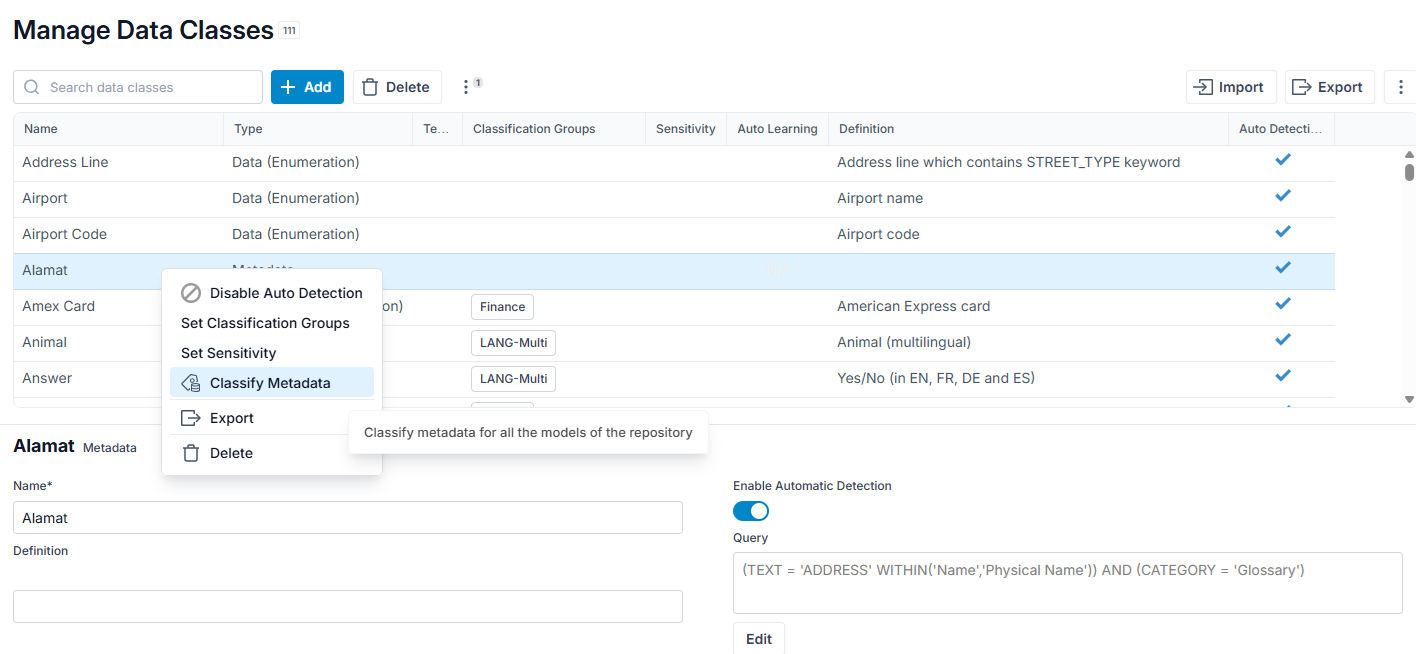Click the Import button
The height and width of the screenshot is (654, 1416).
pyautogui.click(x=1231, y=87)
